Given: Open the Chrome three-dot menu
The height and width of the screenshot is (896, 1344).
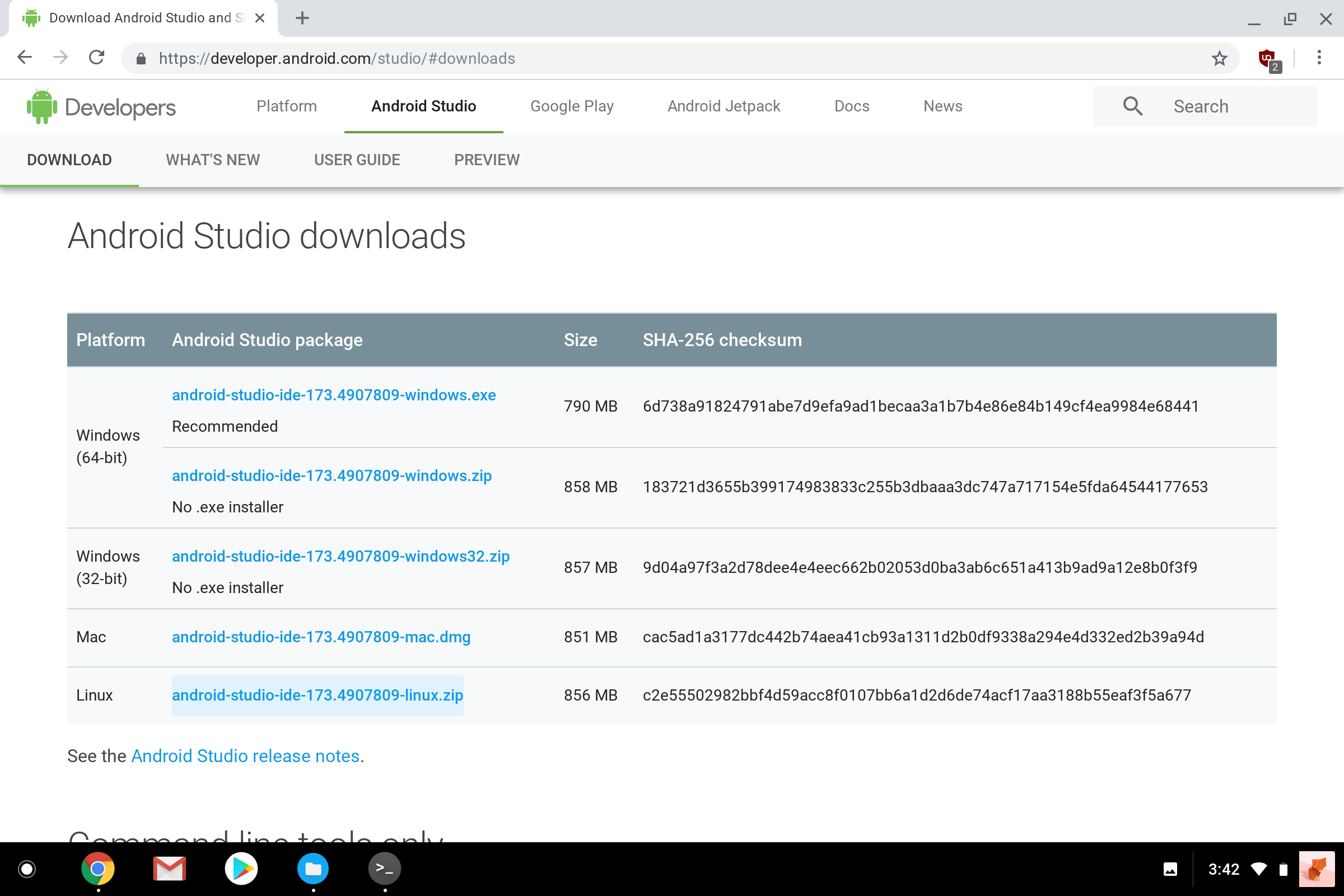Looking at the screenshot, I should click(1319, 58).
